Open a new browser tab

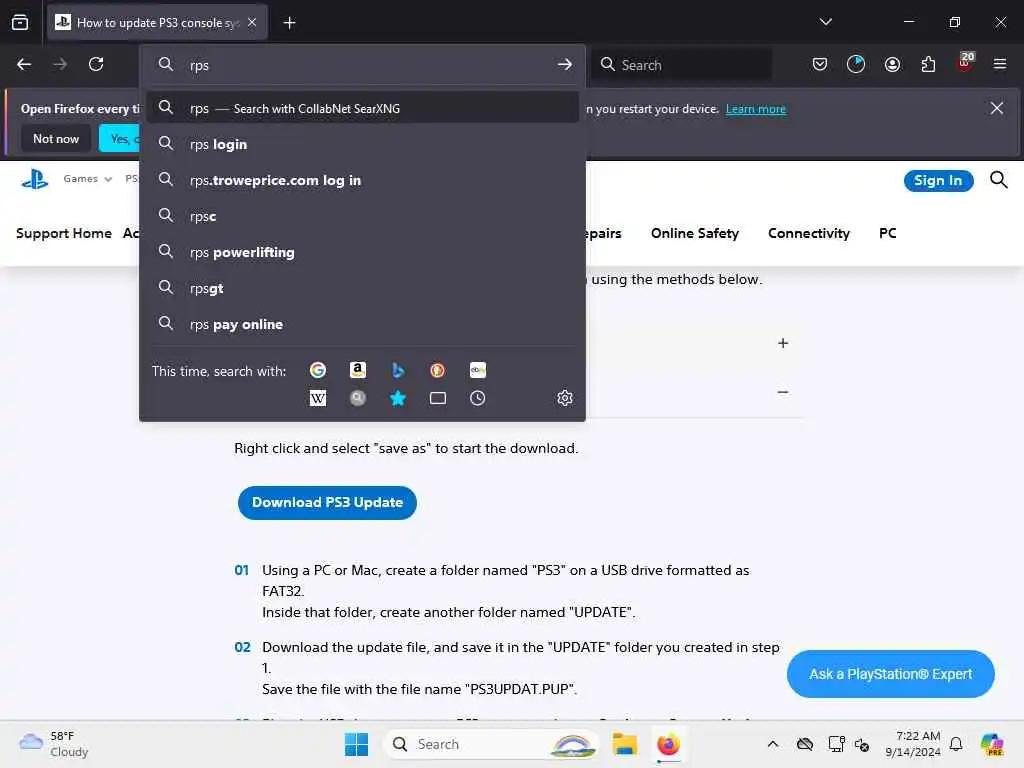pos(289,23)
